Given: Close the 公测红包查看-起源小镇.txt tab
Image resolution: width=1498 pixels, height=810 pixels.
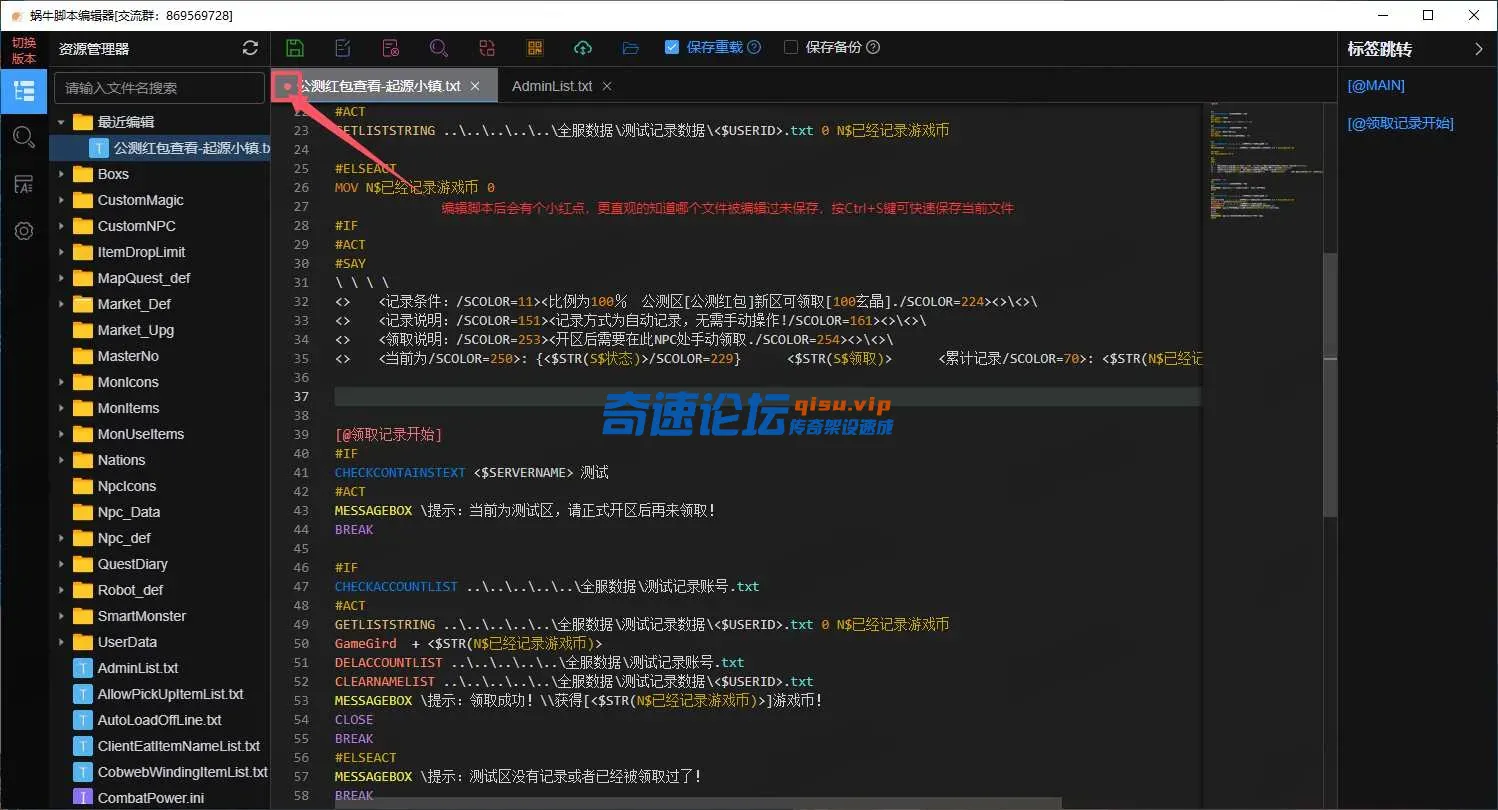Looking at the screenshot, I should click(475, 86).
